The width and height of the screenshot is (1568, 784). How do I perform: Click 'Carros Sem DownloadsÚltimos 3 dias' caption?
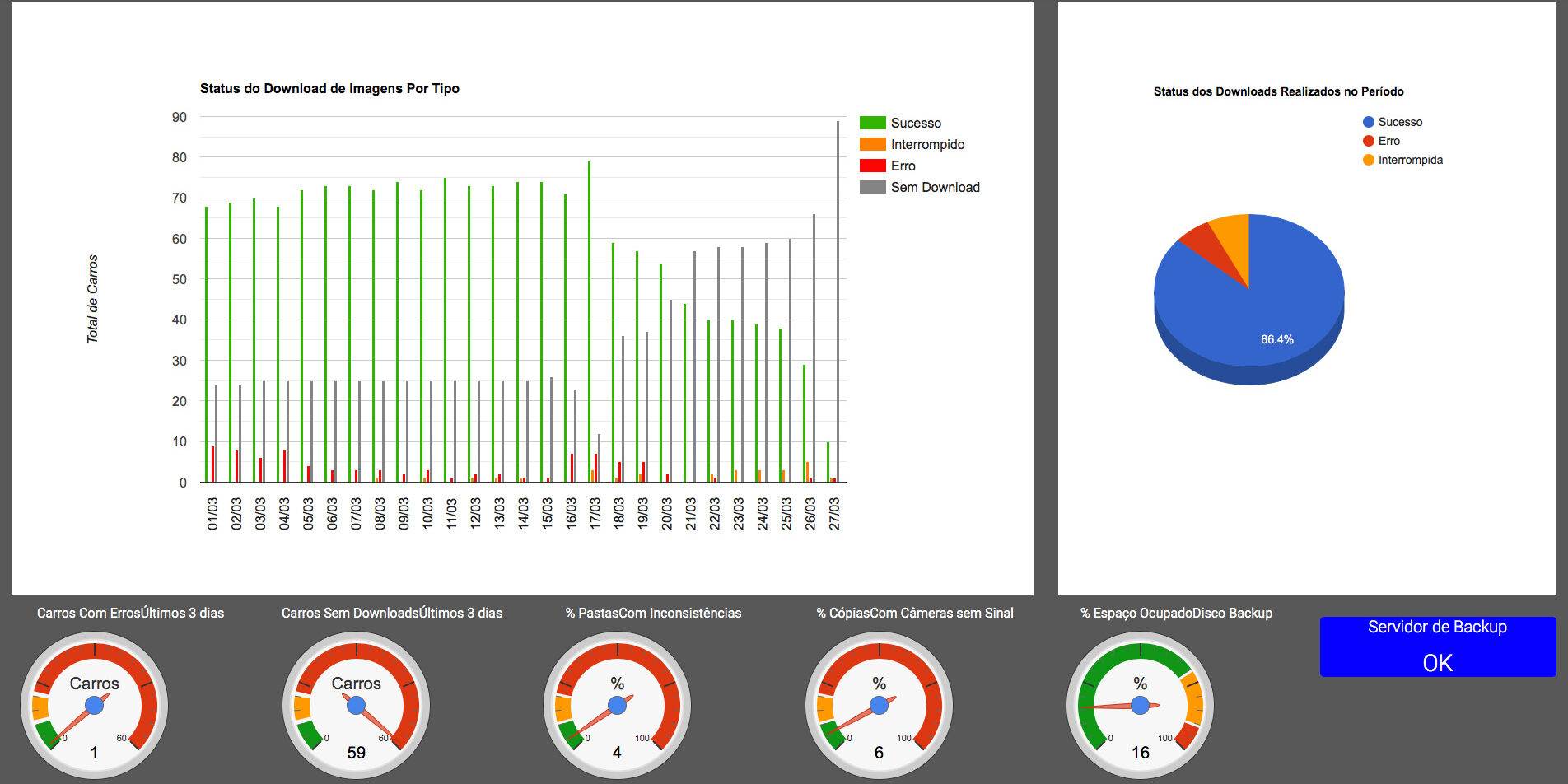point(392,613)
